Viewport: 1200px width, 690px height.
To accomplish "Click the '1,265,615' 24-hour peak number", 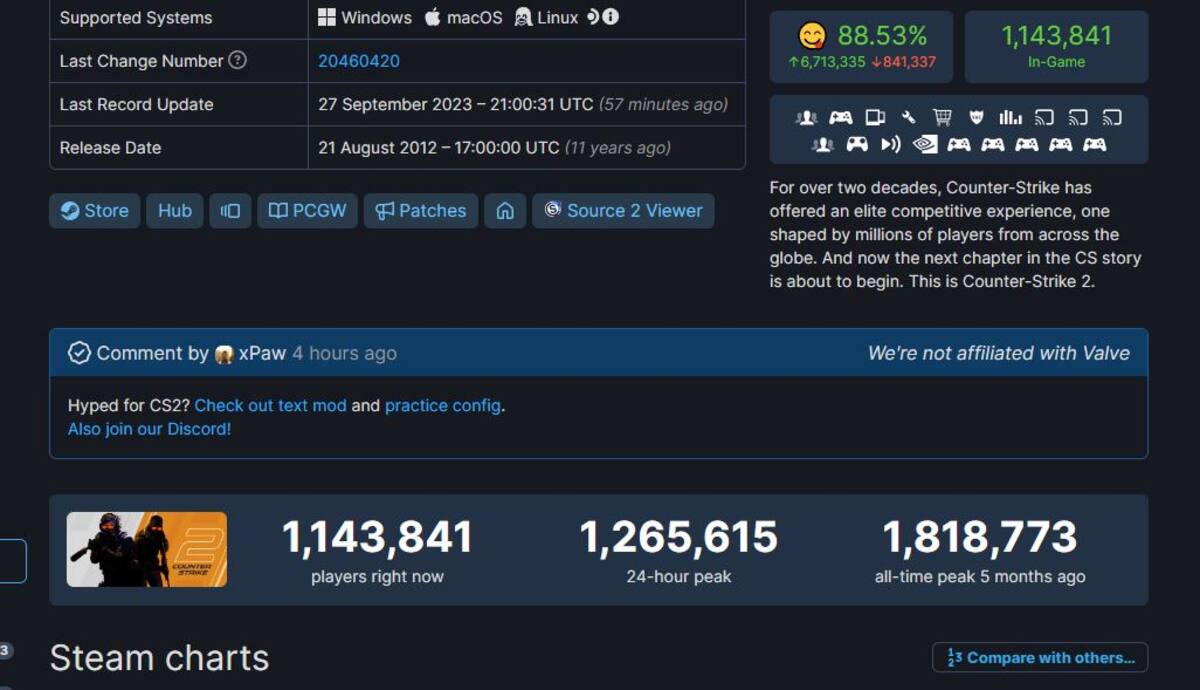I will (x=679, y=537).
